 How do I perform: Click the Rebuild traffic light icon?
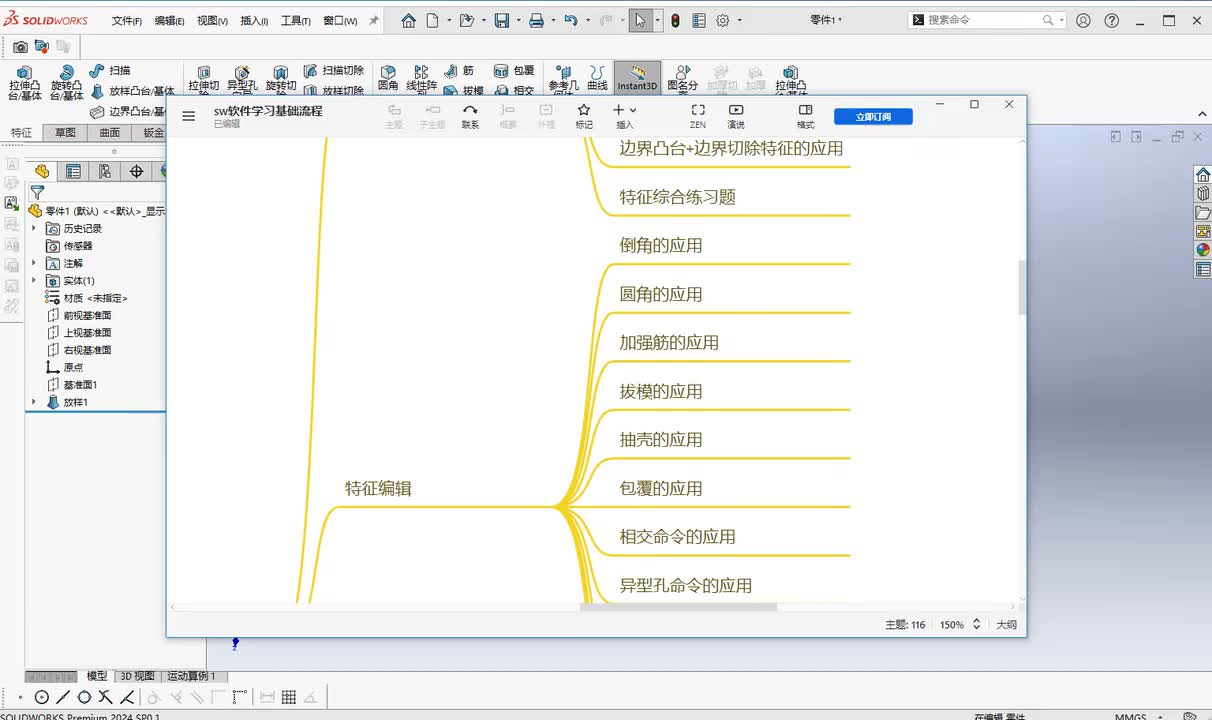[x=675, y=20]
